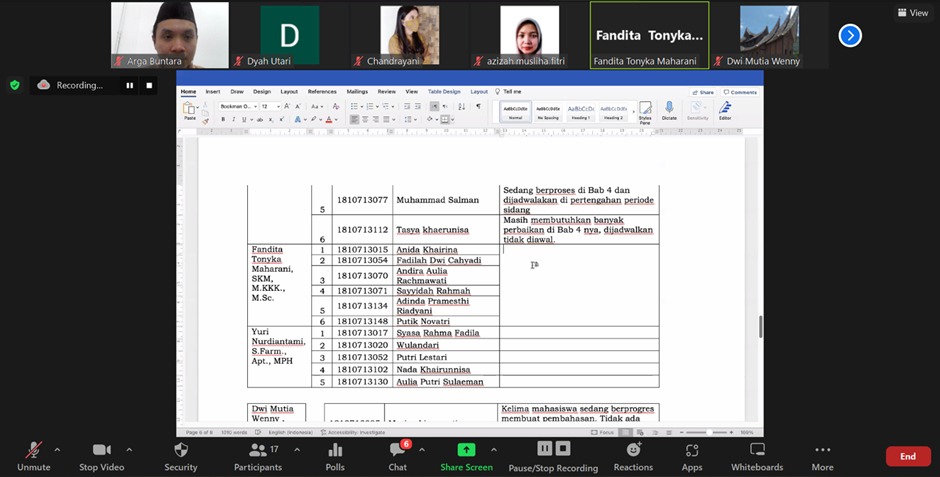Unmute the microphone

click(x=33, y=455)
